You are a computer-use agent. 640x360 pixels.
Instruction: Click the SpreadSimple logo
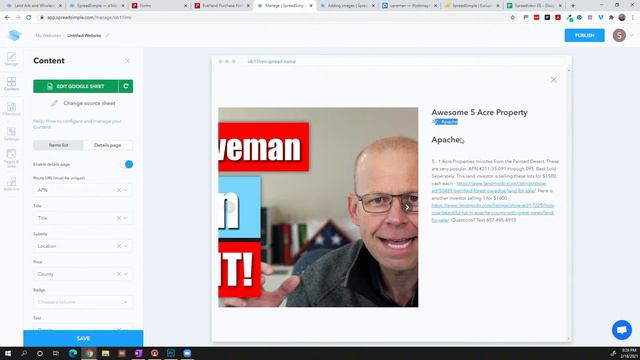coord(15,35)
